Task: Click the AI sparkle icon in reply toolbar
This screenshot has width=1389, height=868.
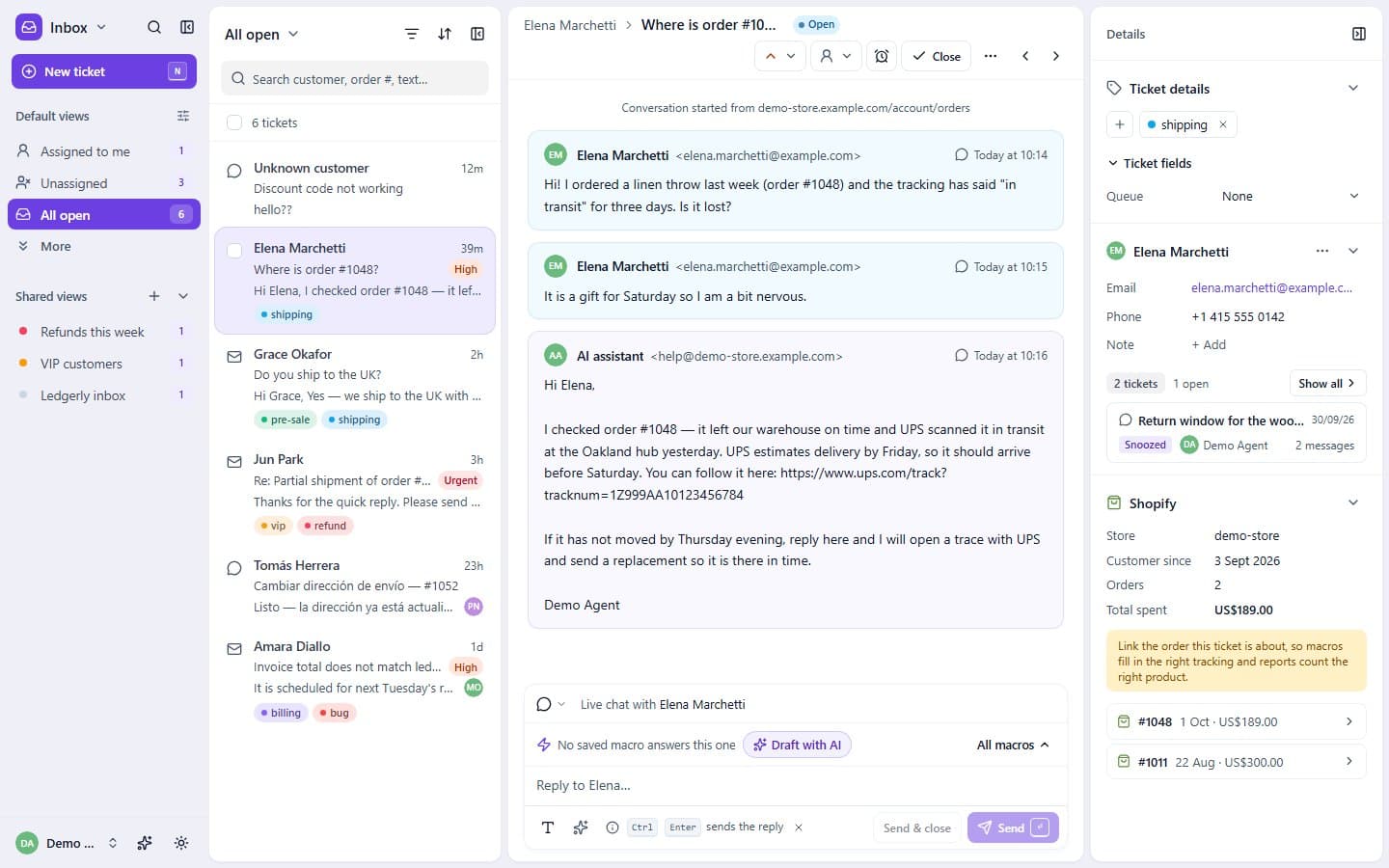Action: (x=581, y=827)
